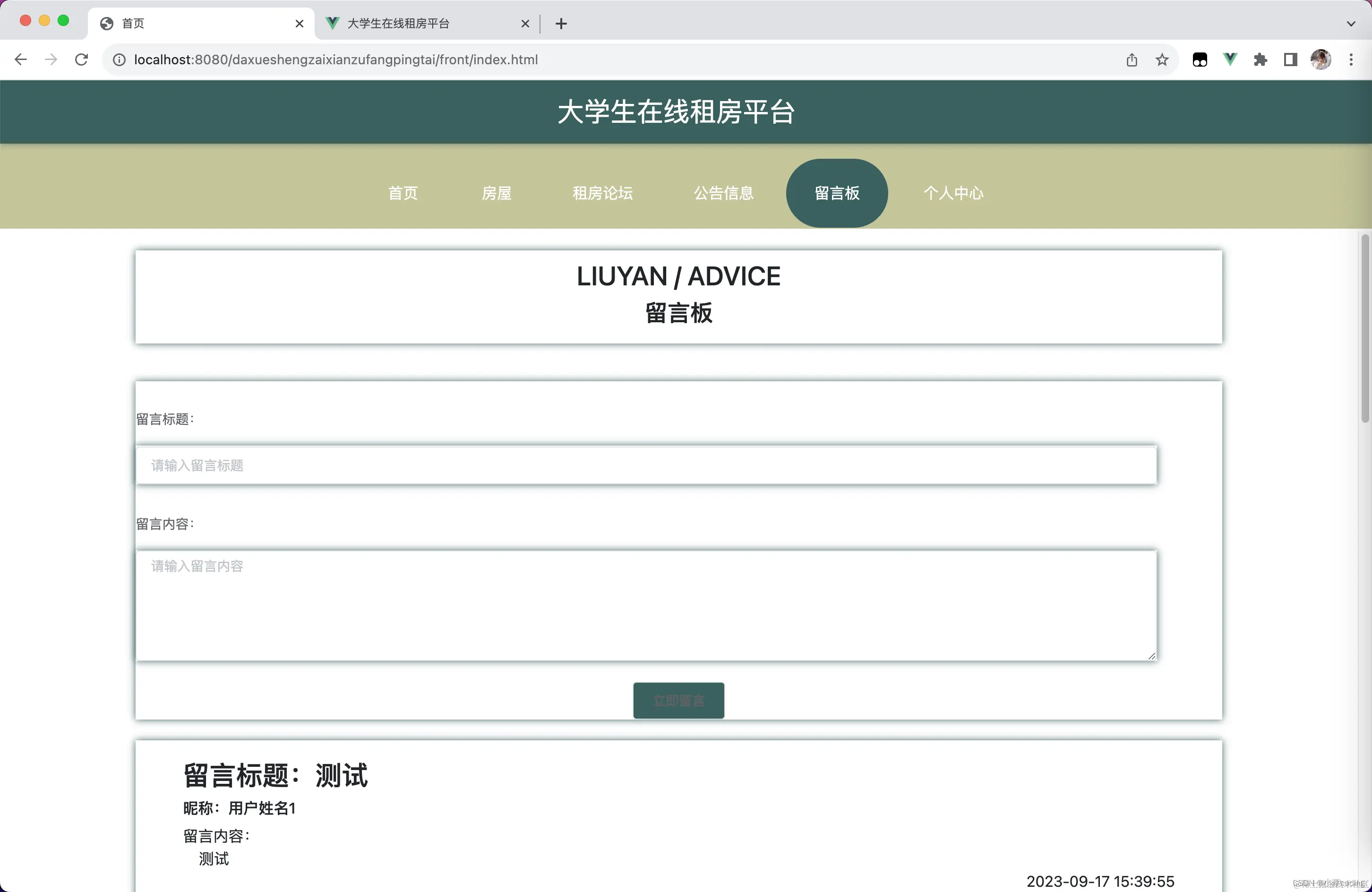Click the share page icon

(1132, 60)
